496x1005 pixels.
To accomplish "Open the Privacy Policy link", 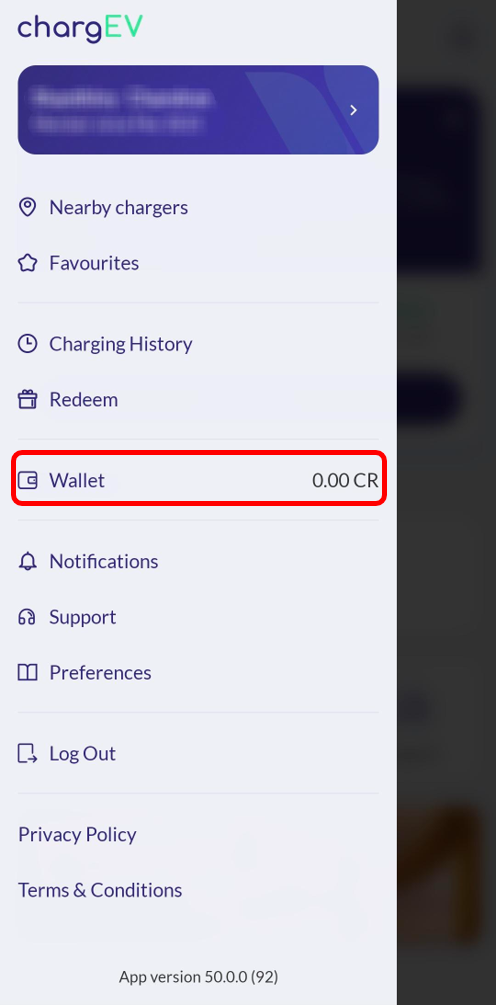I will (x=77, y=835).
